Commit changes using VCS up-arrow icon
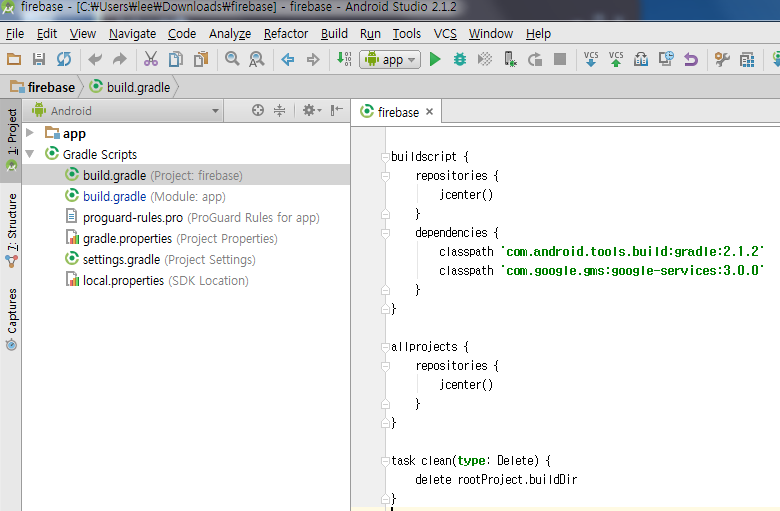The width and height of the screenshot is (780, 511). pos(616,59)
